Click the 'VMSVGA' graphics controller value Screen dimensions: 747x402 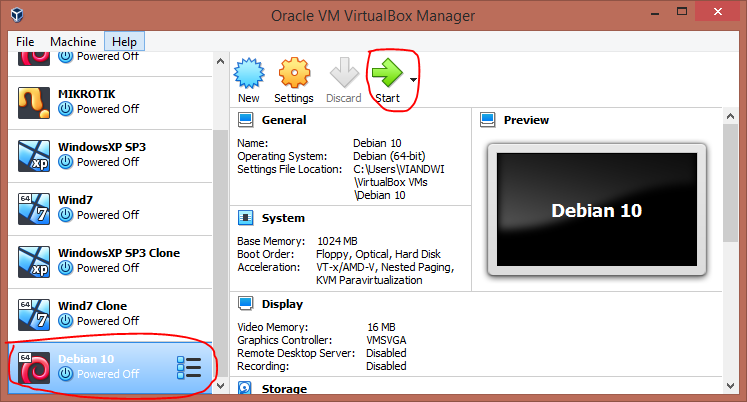coord(386,340)
